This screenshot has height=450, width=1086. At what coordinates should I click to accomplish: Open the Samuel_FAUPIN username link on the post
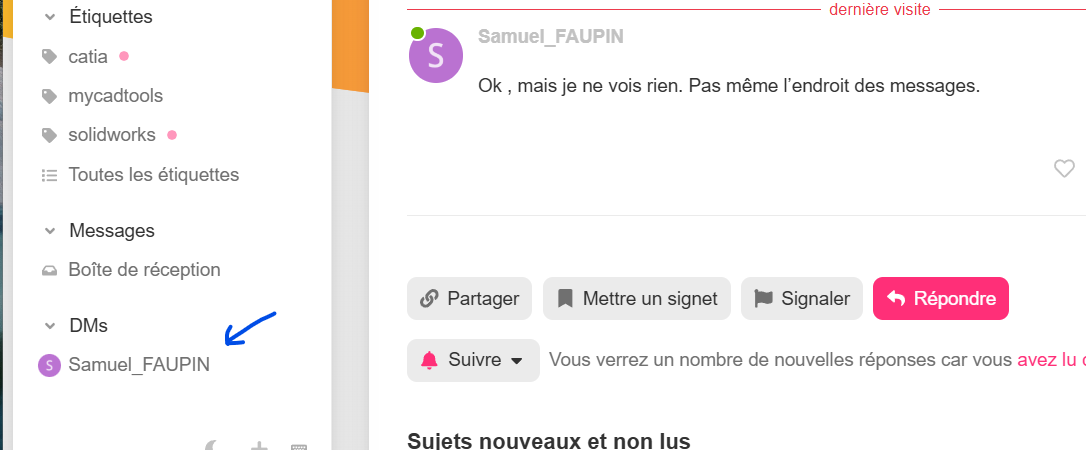(x=551, y=37)
